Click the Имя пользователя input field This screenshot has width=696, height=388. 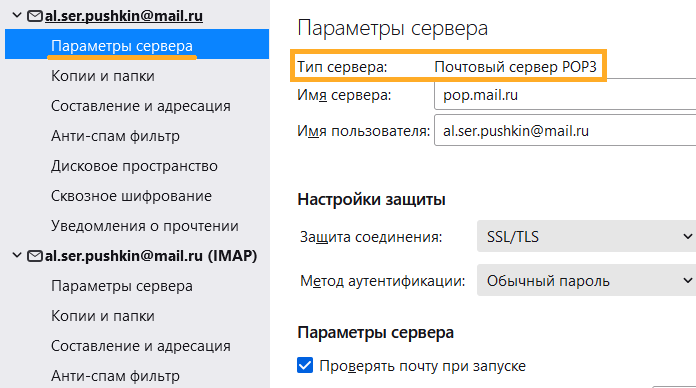565,131
